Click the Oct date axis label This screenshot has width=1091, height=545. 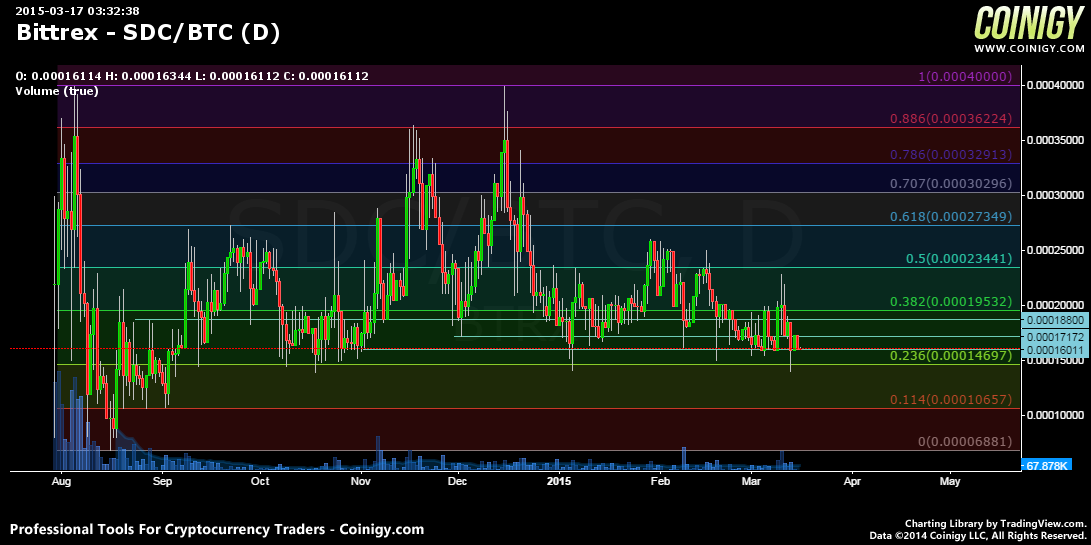pos(260,481)
